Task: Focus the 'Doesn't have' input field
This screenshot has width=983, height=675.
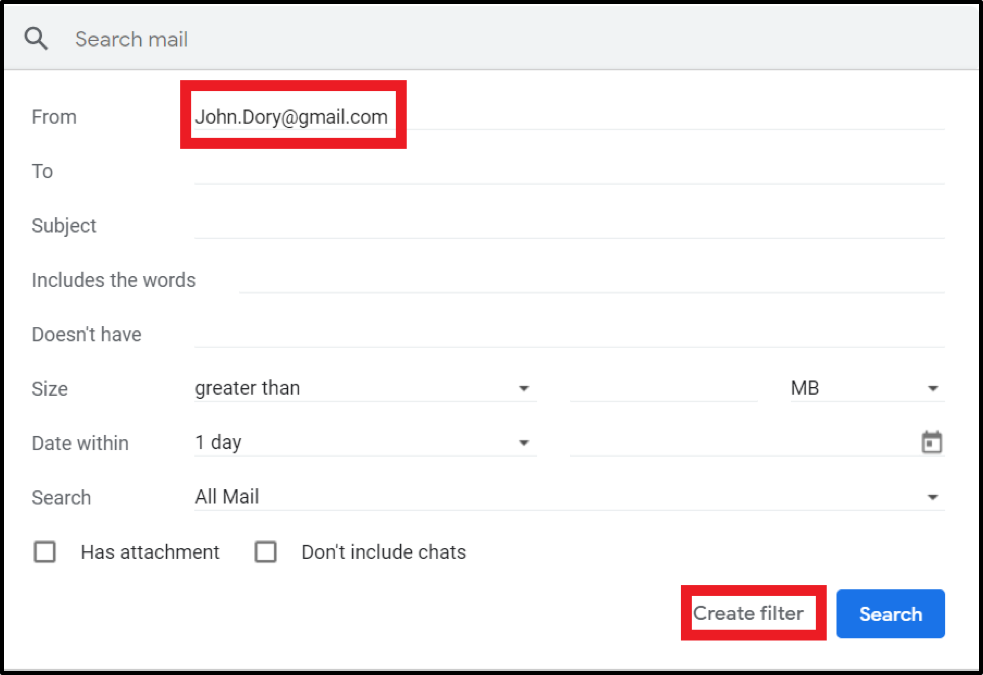Action: pos(568,334)
